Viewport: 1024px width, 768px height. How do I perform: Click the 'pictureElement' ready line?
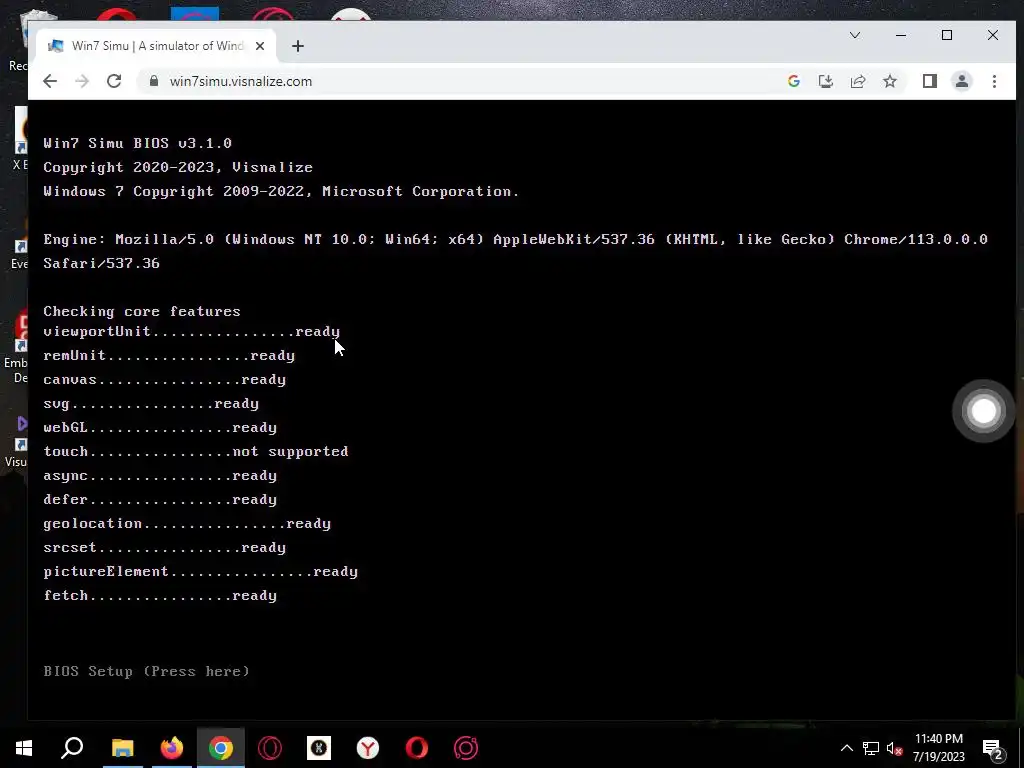click(200, 571)
